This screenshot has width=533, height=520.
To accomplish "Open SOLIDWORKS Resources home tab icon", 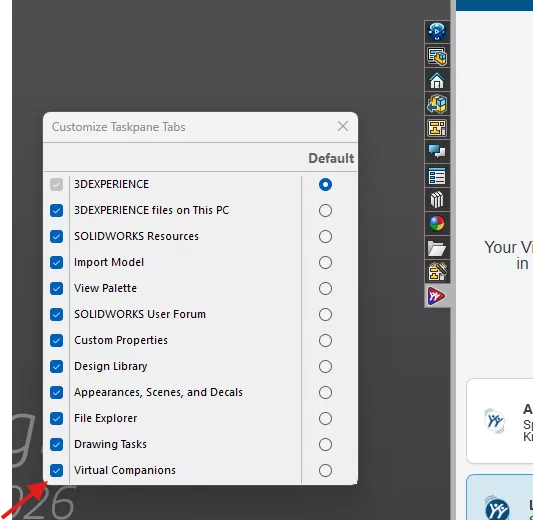I will click(x=437, y=81).
